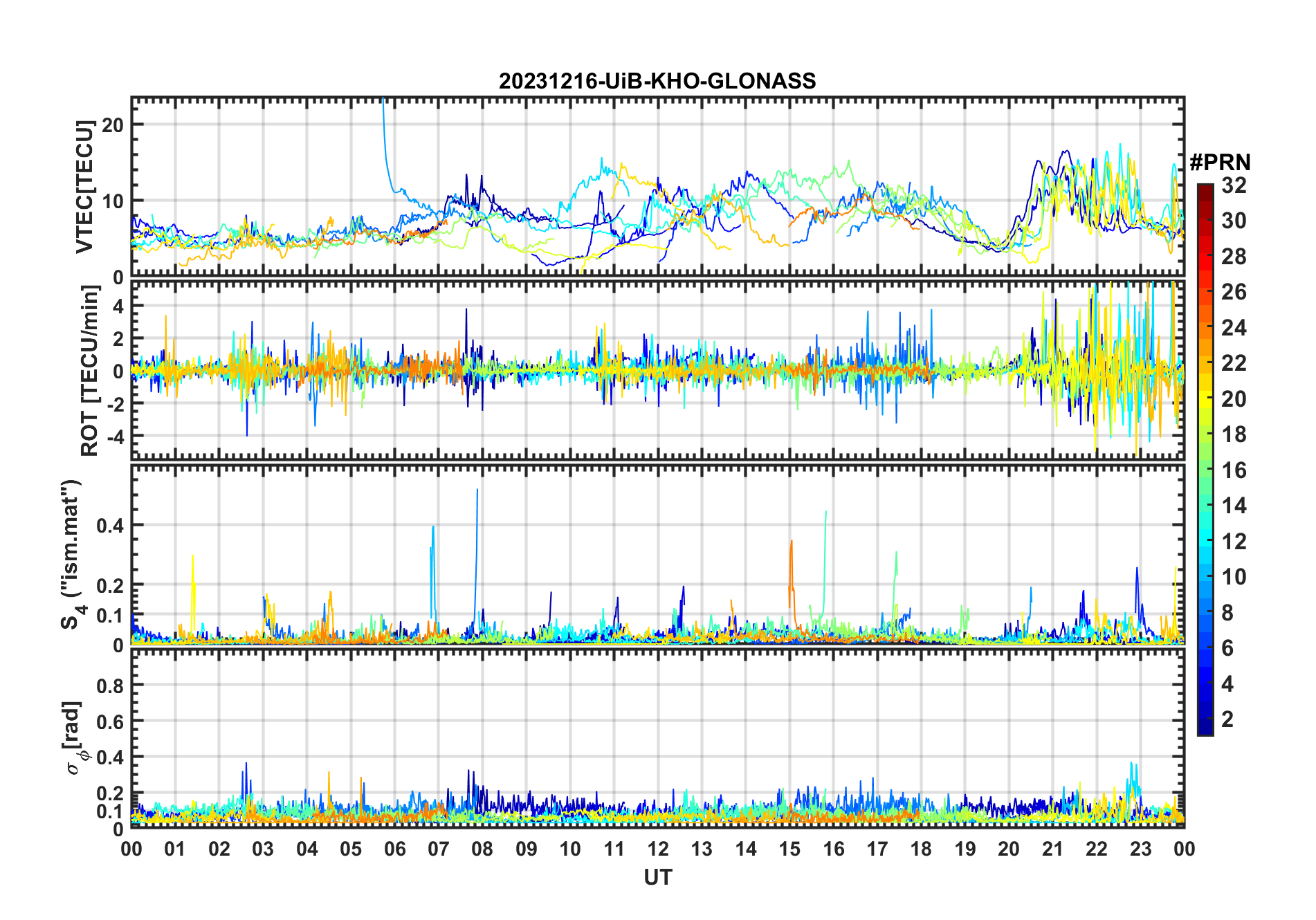This screenshot has height=920, width=1316.
Task: Select colorbar tick label 6
Action: (1227, 648)
